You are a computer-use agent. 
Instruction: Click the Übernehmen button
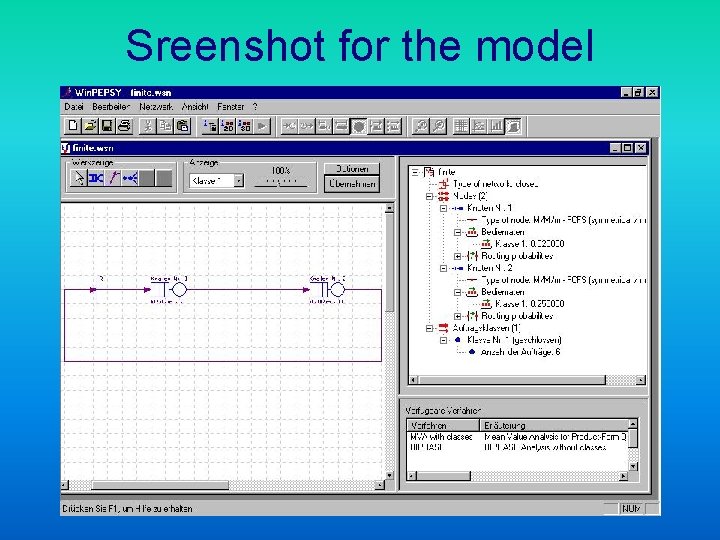352,184
